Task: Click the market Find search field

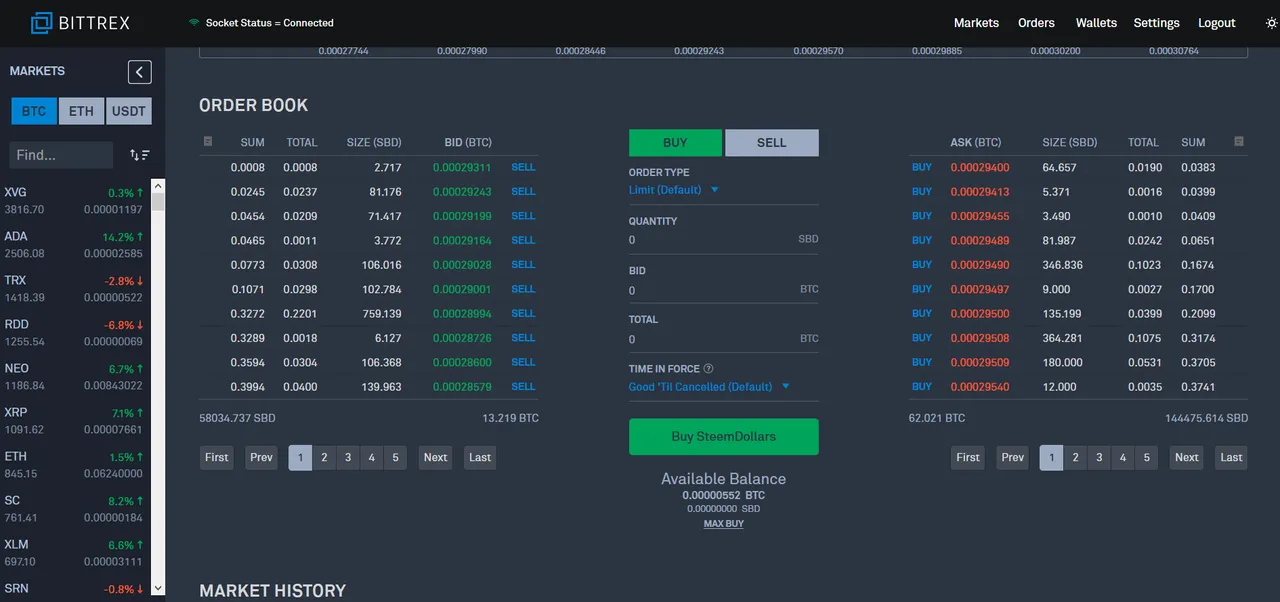Action: [61, 155]
